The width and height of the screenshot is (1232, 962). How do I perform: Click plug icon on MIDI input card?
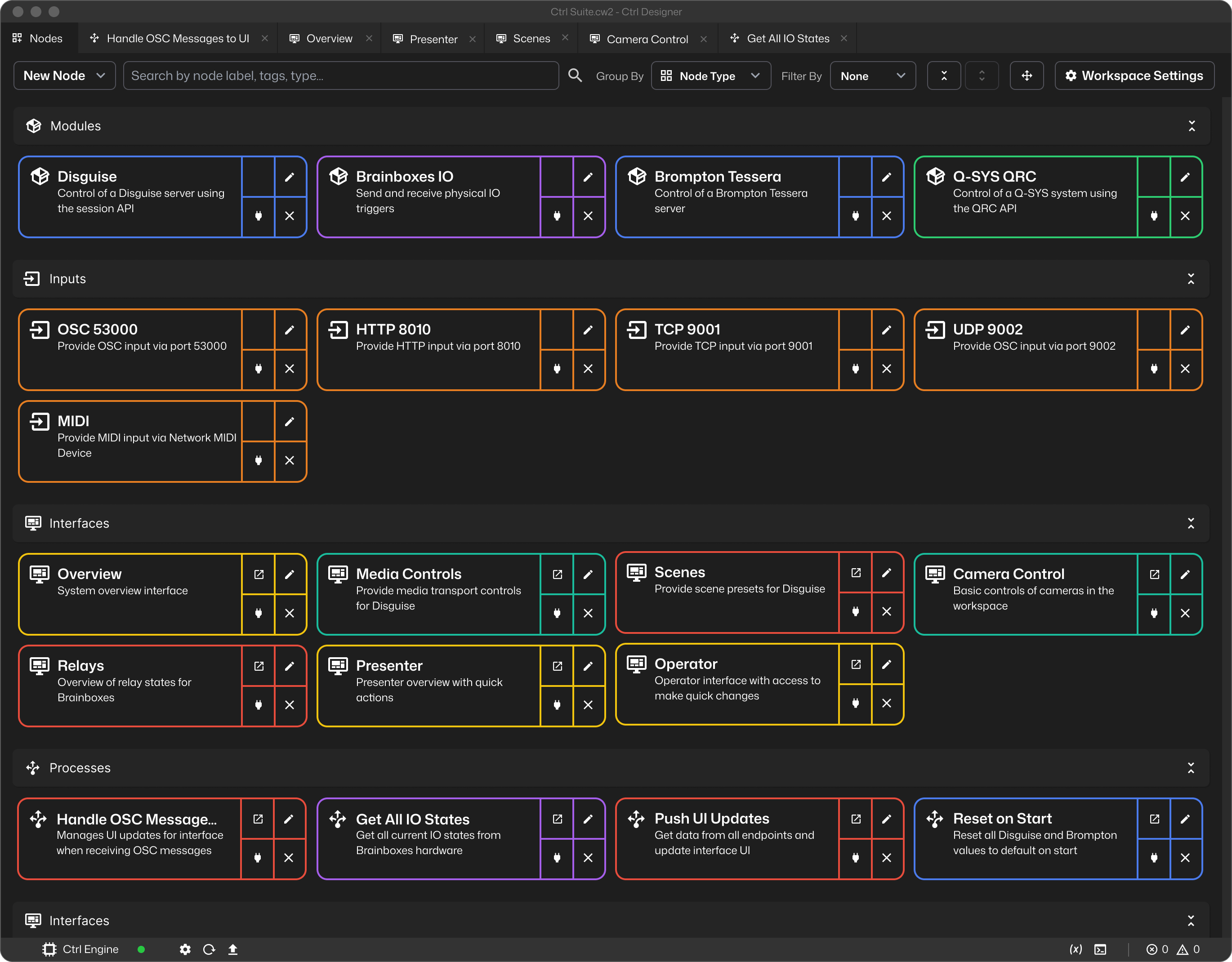[259, 461]
